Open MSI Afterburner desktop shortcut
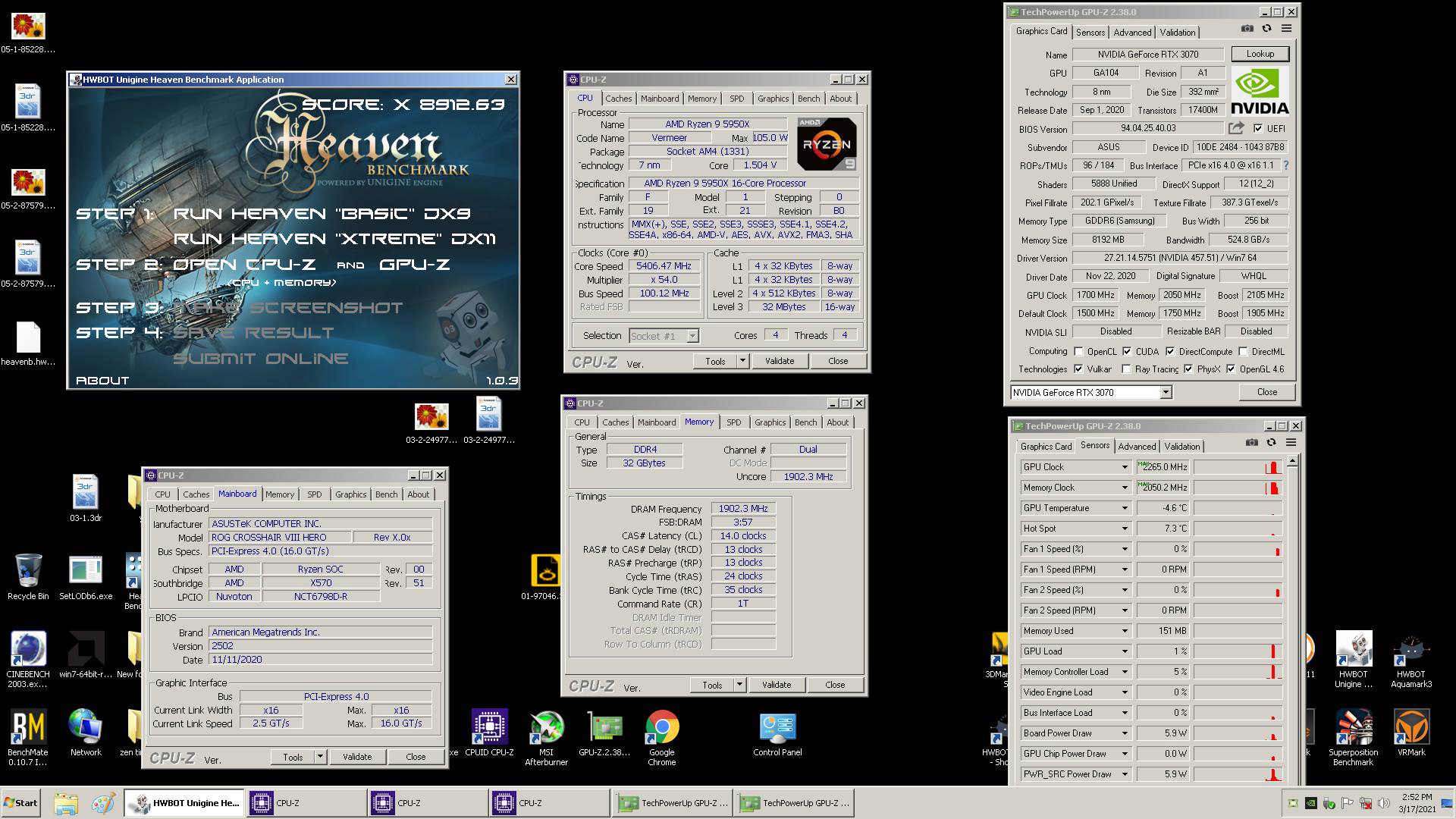Image resolution: width=1456 pixels, height=819 pixels. coord(546,738)
